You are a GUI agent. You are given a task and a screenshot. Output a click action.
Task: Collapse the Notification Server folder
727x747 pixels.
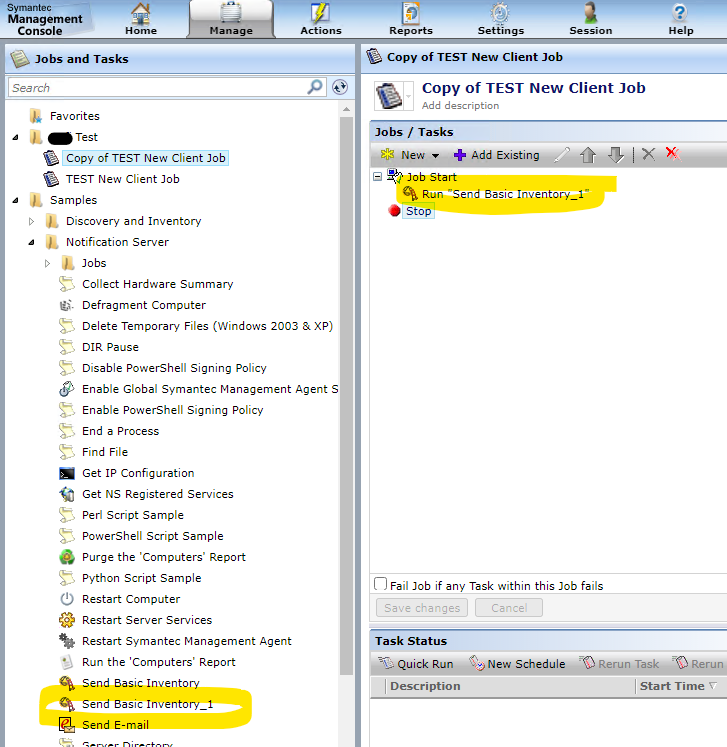click(x=31, y=242)
